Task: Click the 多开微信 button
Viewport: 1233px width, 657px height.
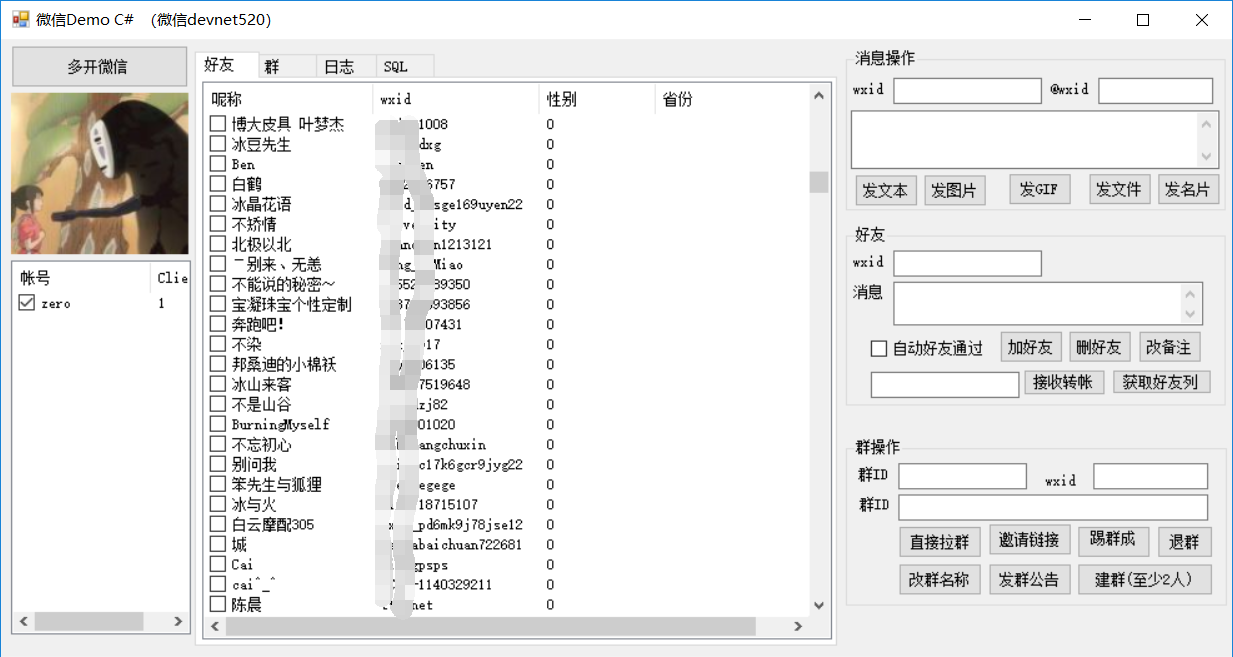Action: point(99,67)
